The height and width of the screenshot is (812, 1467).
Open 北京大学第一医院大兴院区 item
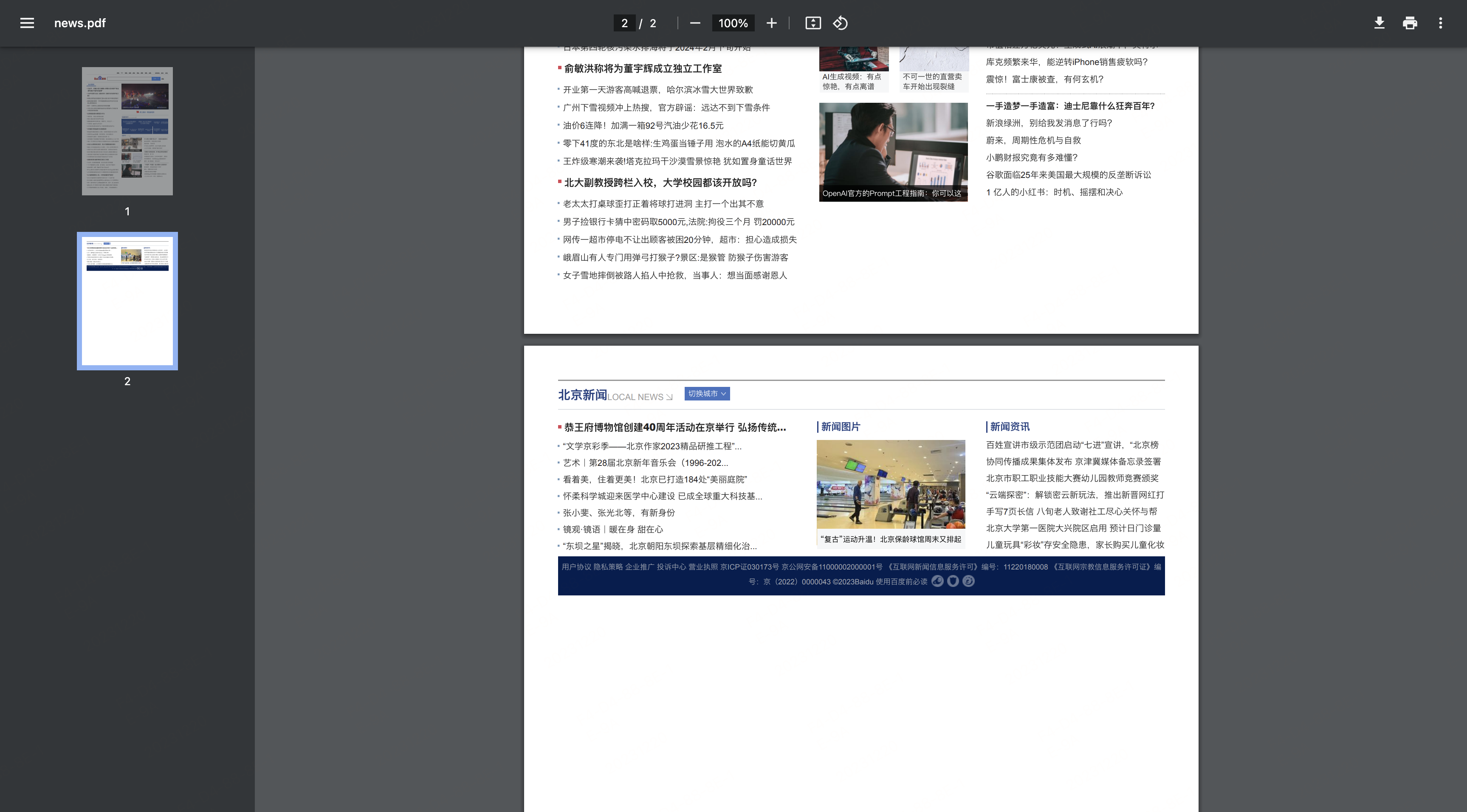1073,528
